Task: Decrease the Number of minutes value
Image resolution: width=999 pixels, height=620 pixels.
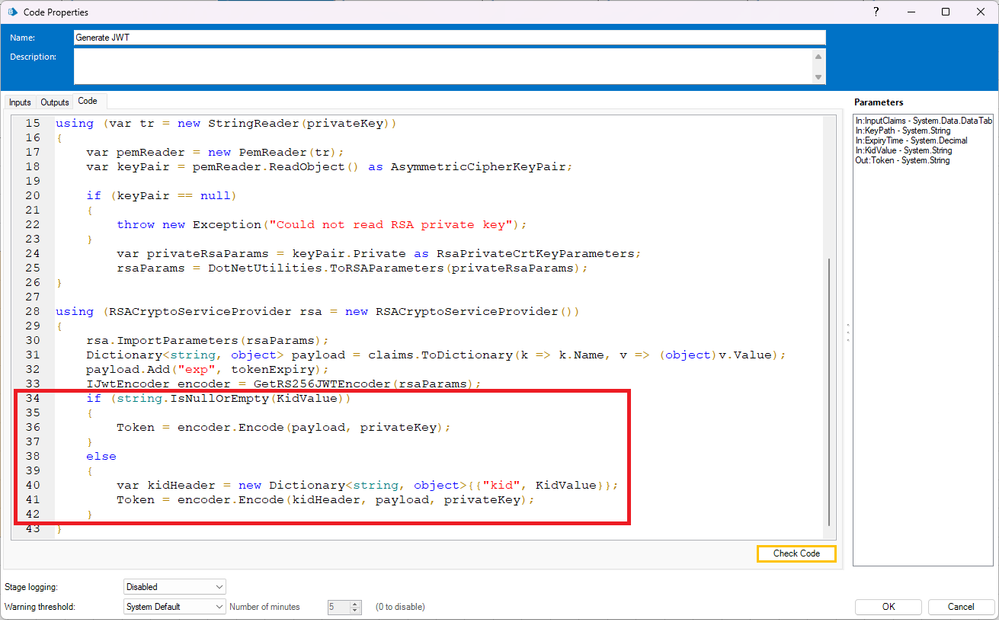Action: click(x=355, y=610)
